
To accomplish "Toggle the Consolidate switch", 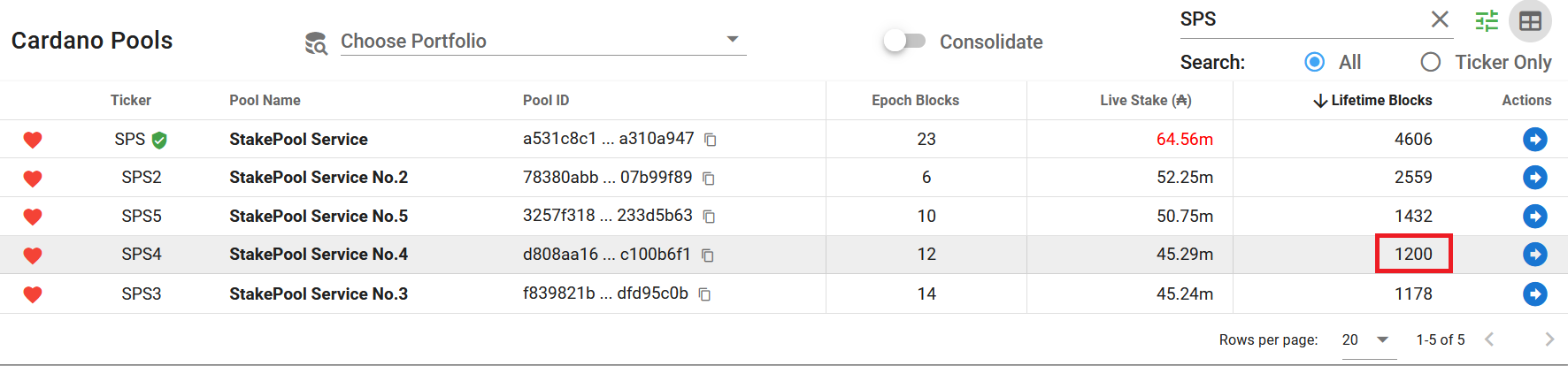I will tap(904, 41).
